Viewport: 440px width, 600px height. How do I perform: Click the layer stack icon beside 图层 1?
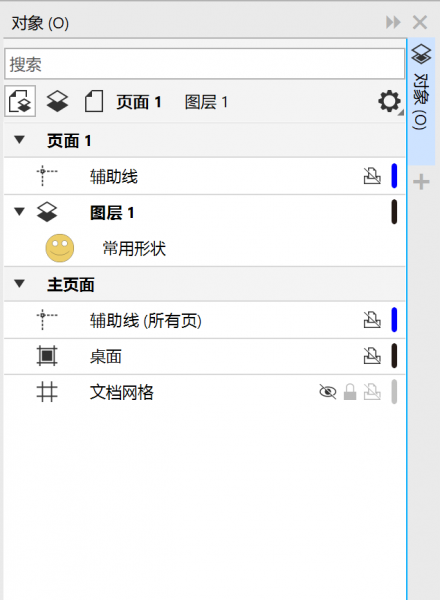[x=47, y=212]
